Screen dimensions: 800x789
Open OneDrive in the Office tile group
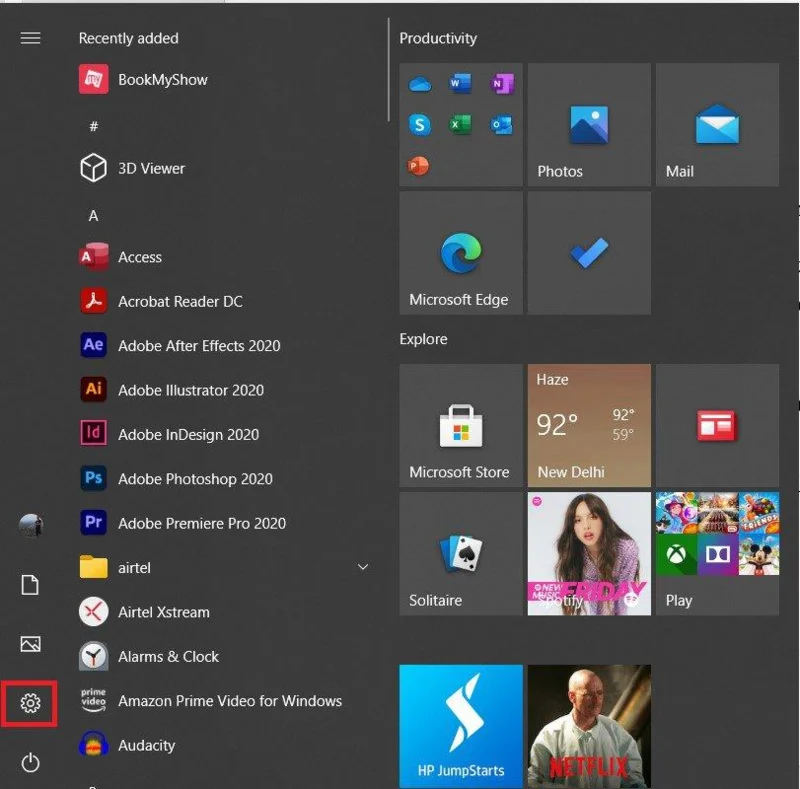tap(420, 84)
